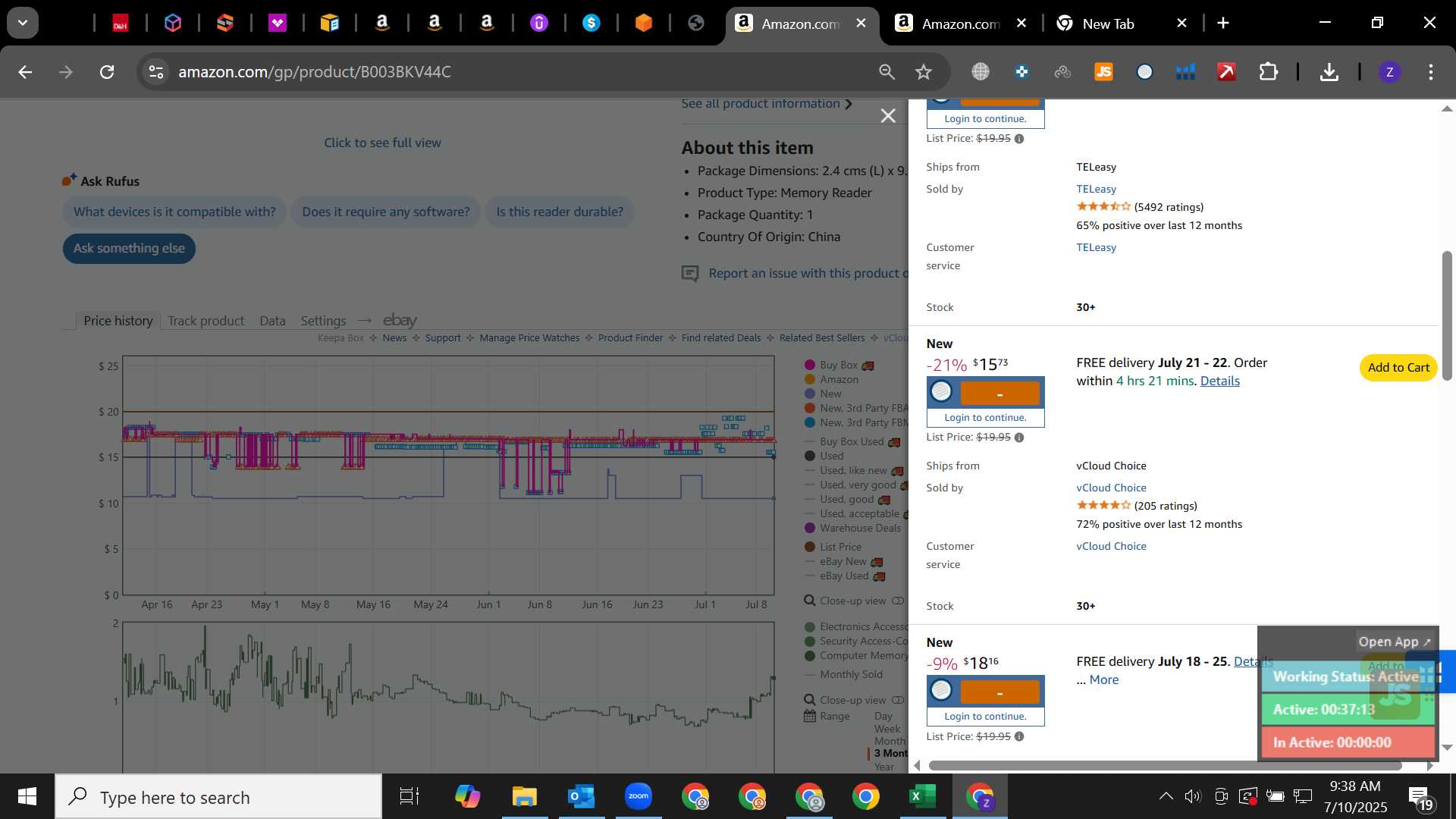This screenshot has height=819, width=1456.
Task: Click Ask something else button
Action: [129, 249]
